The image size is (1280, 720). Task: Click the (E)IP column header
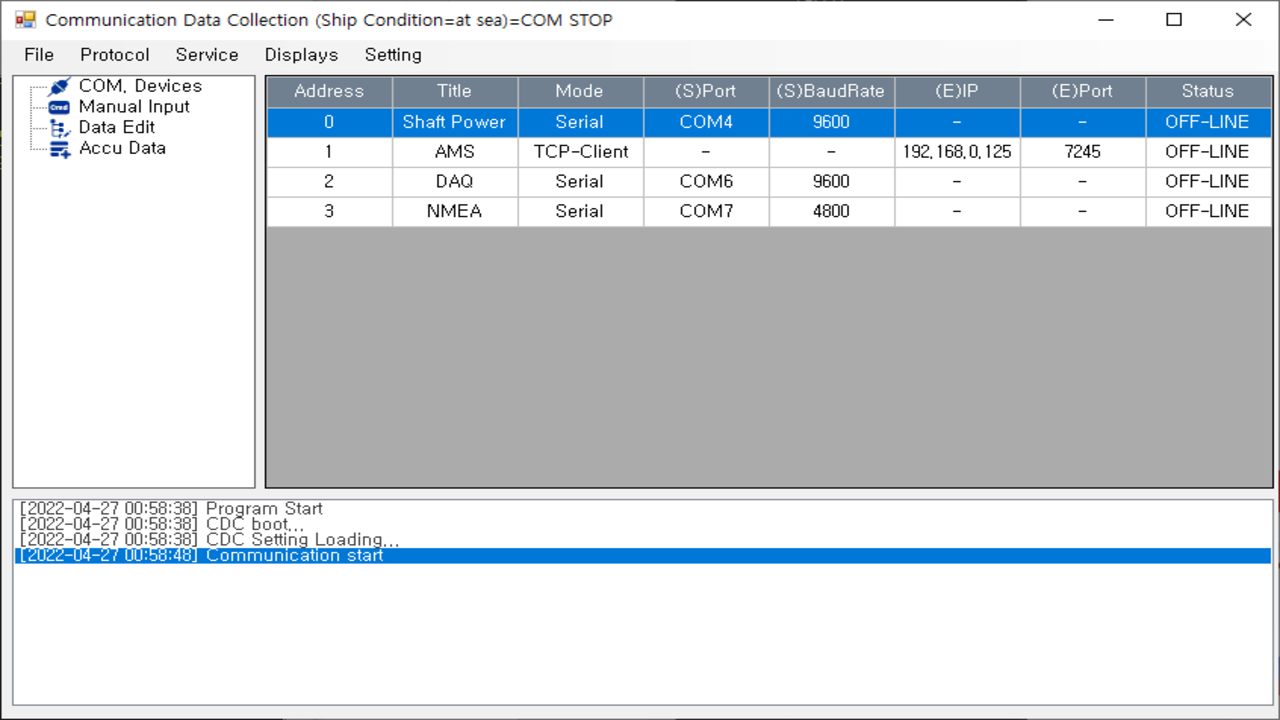[957, 91]
